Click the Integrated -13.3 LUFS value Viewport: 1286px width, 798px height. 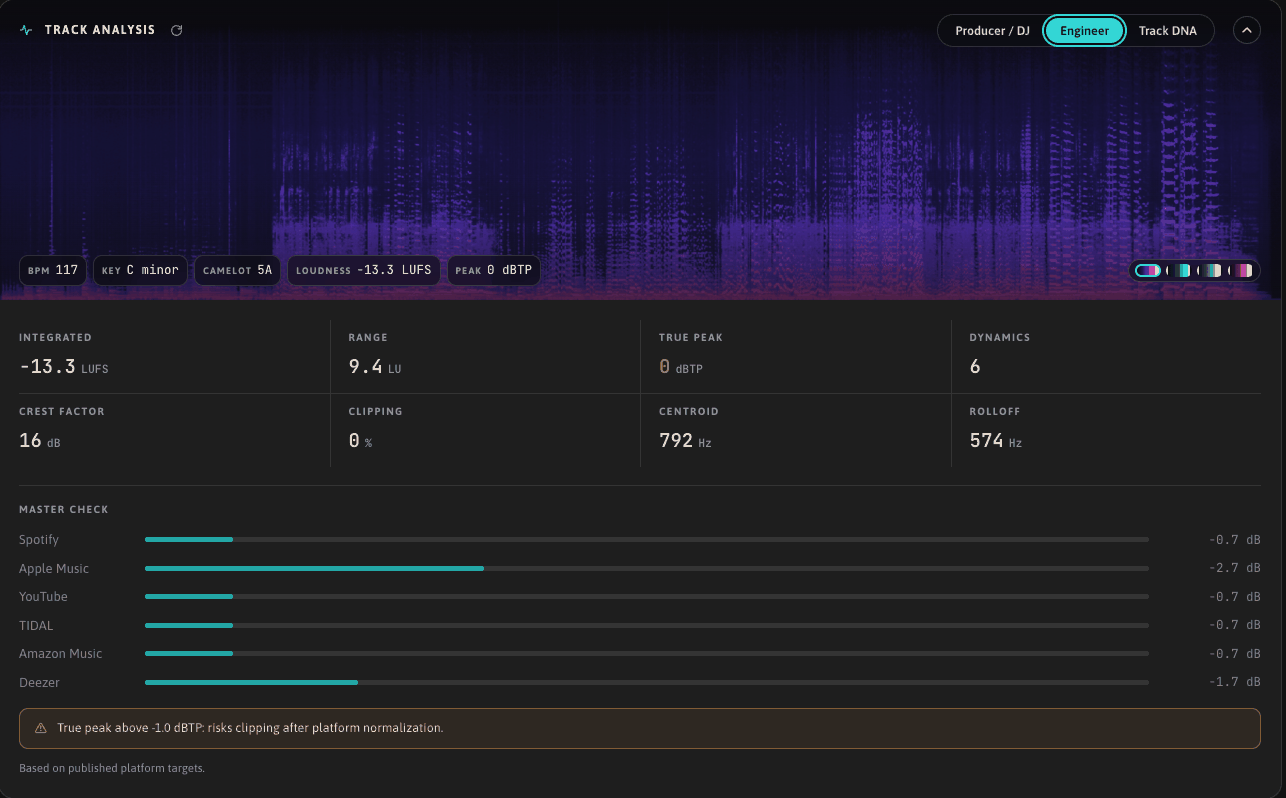[x=63, y=367]
